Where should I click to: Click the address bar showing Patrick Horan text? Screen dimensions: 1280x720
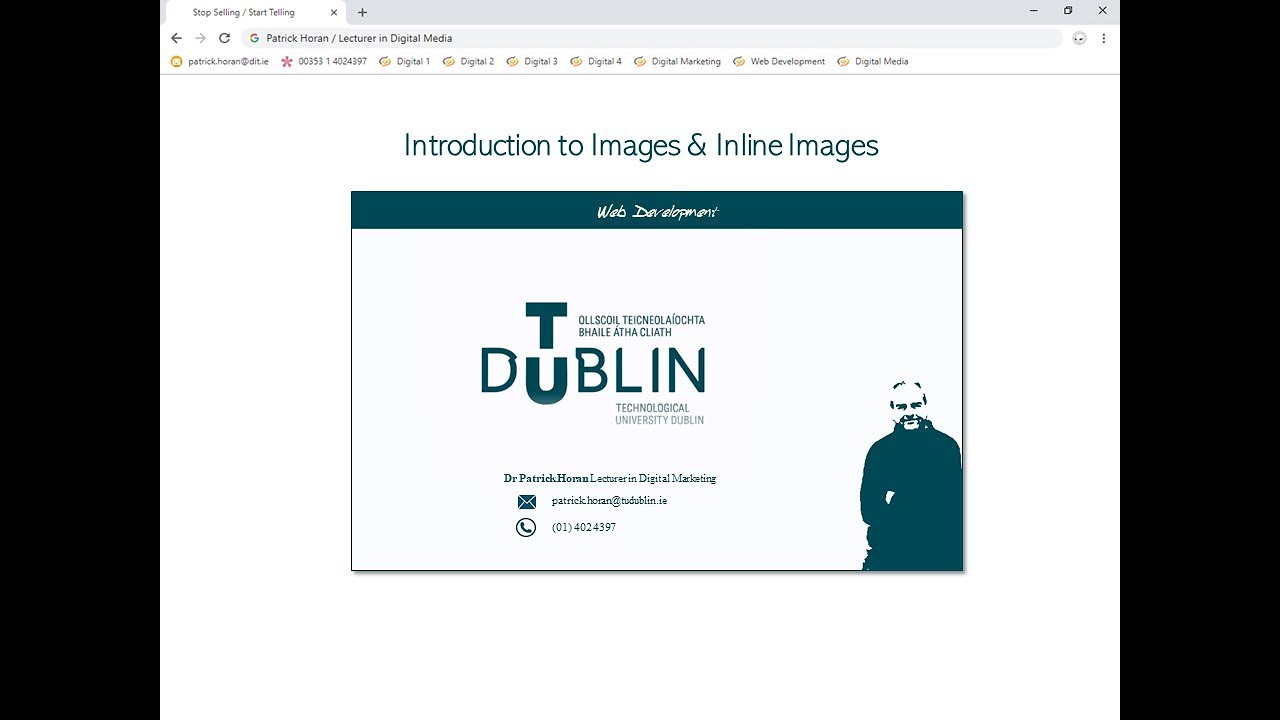pos(650,38)
